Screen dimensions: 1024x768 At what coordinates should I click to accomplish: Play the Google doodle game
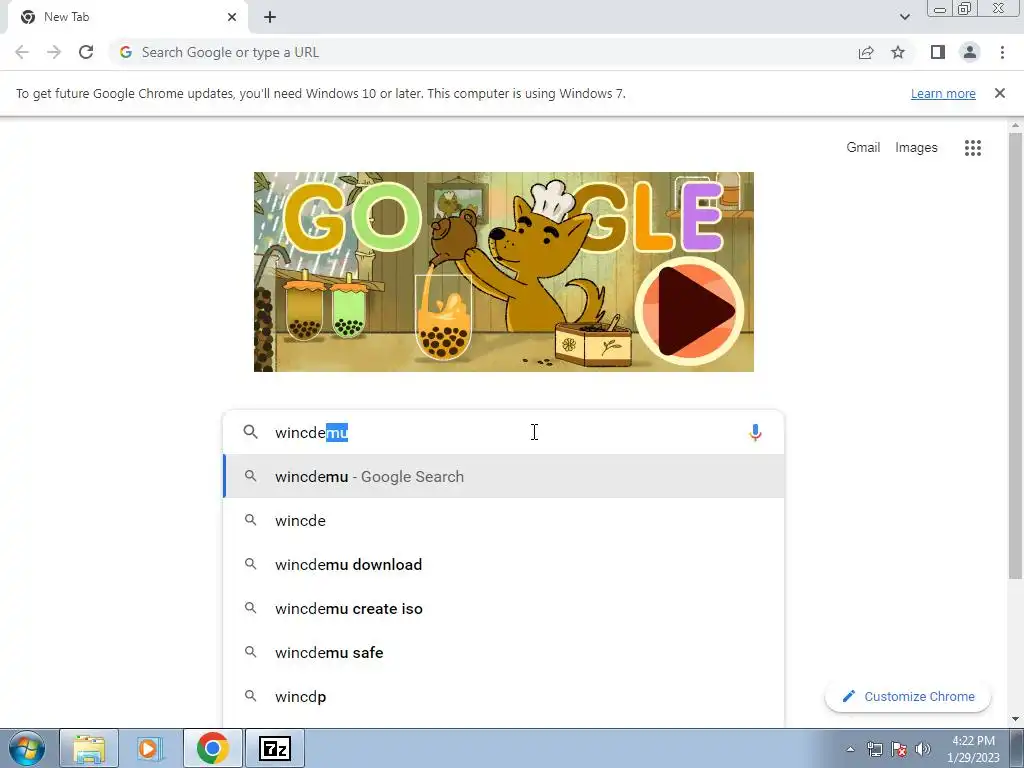click(x=690, y=311)
